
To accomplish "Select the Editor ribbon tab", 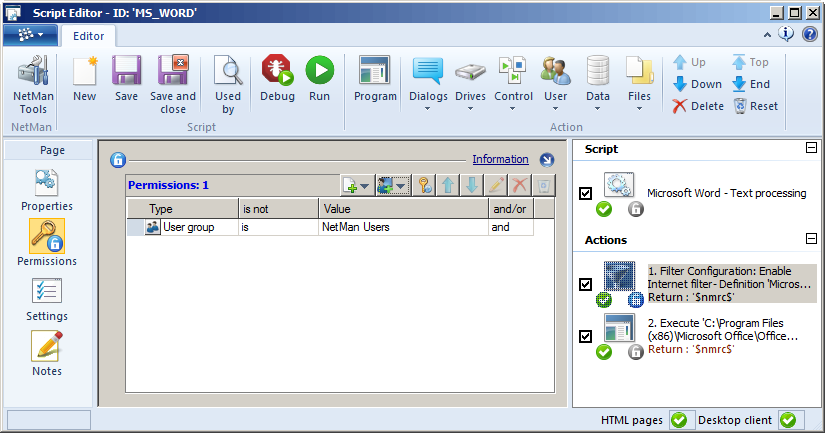I will pyautogui.click(x=89, y=35).
